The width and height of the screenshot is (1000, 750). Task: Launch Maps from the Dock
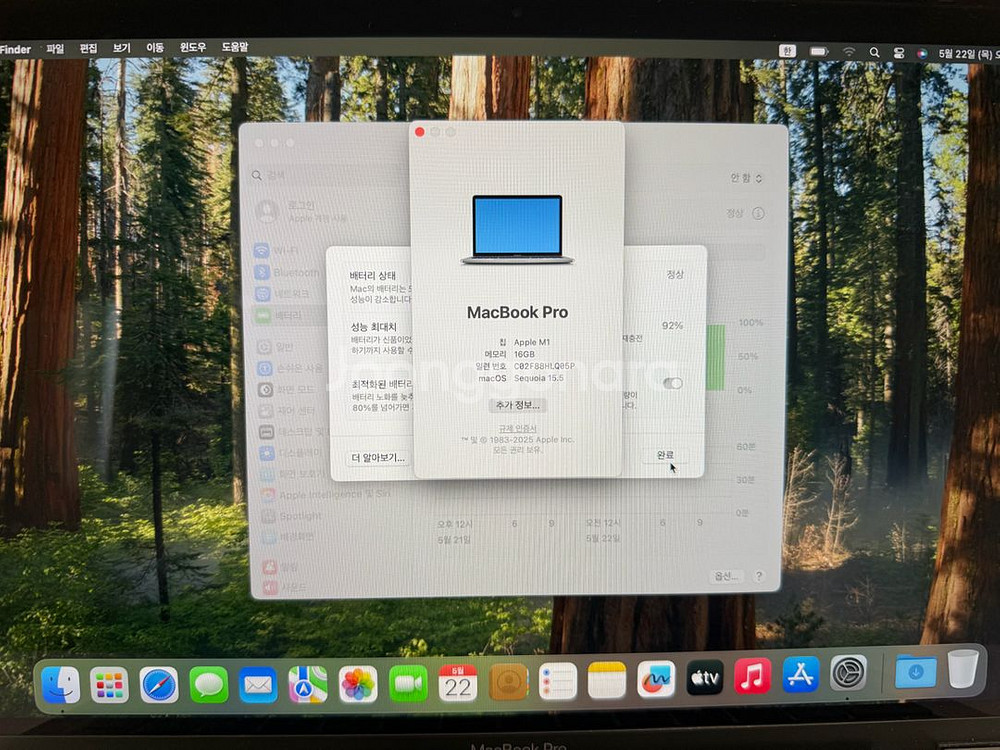(x=308, y=684)
